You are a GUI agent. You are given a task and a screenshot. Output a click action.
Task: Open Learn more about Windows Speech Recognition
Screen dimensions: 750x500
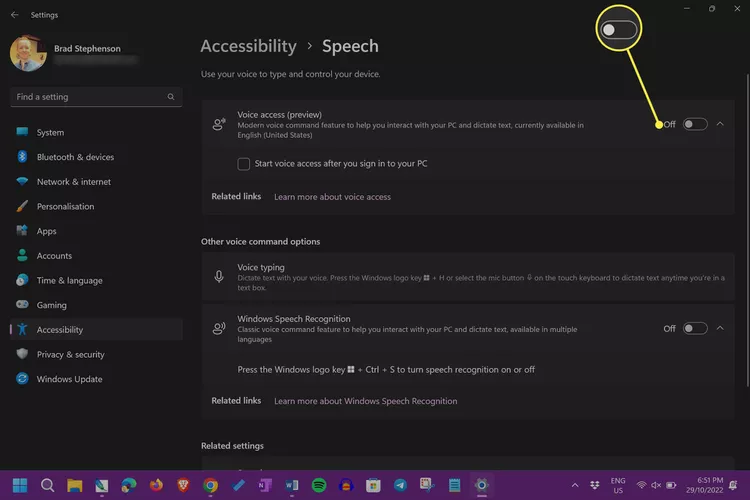point(365,401)
